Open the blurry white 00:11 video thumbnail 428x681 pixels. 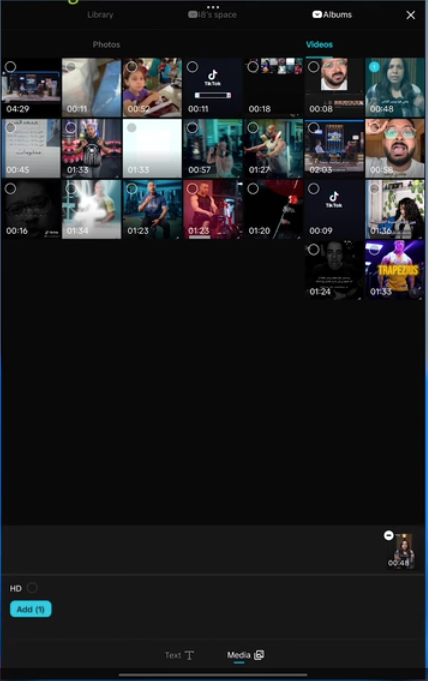click(x=92, y=88)
